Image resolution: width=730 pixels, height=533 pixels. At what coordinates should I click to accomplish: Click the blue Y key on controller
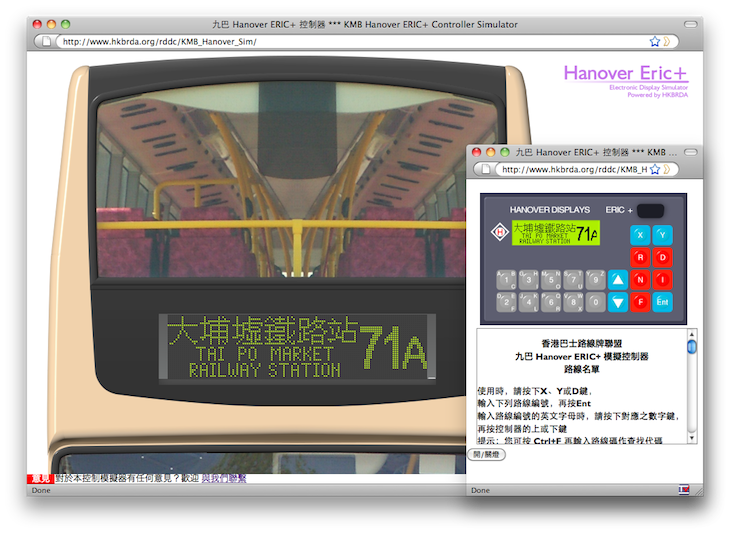(x=662, y=235)
